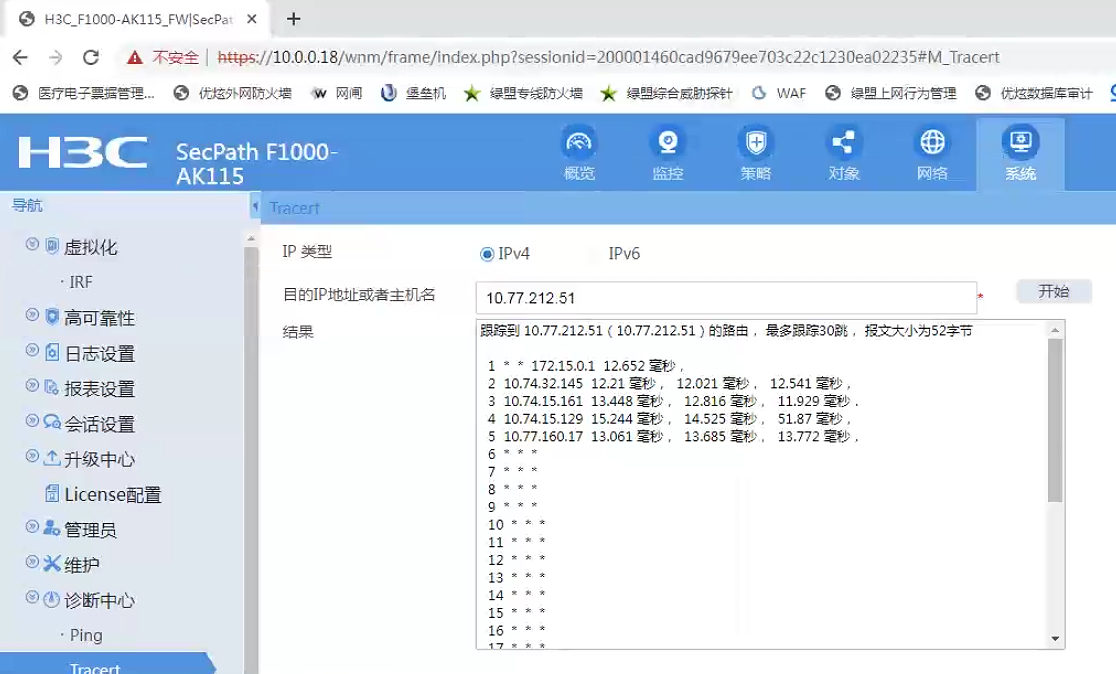
Task: Click the 日志设置 tree label
Action: point(99,353)
